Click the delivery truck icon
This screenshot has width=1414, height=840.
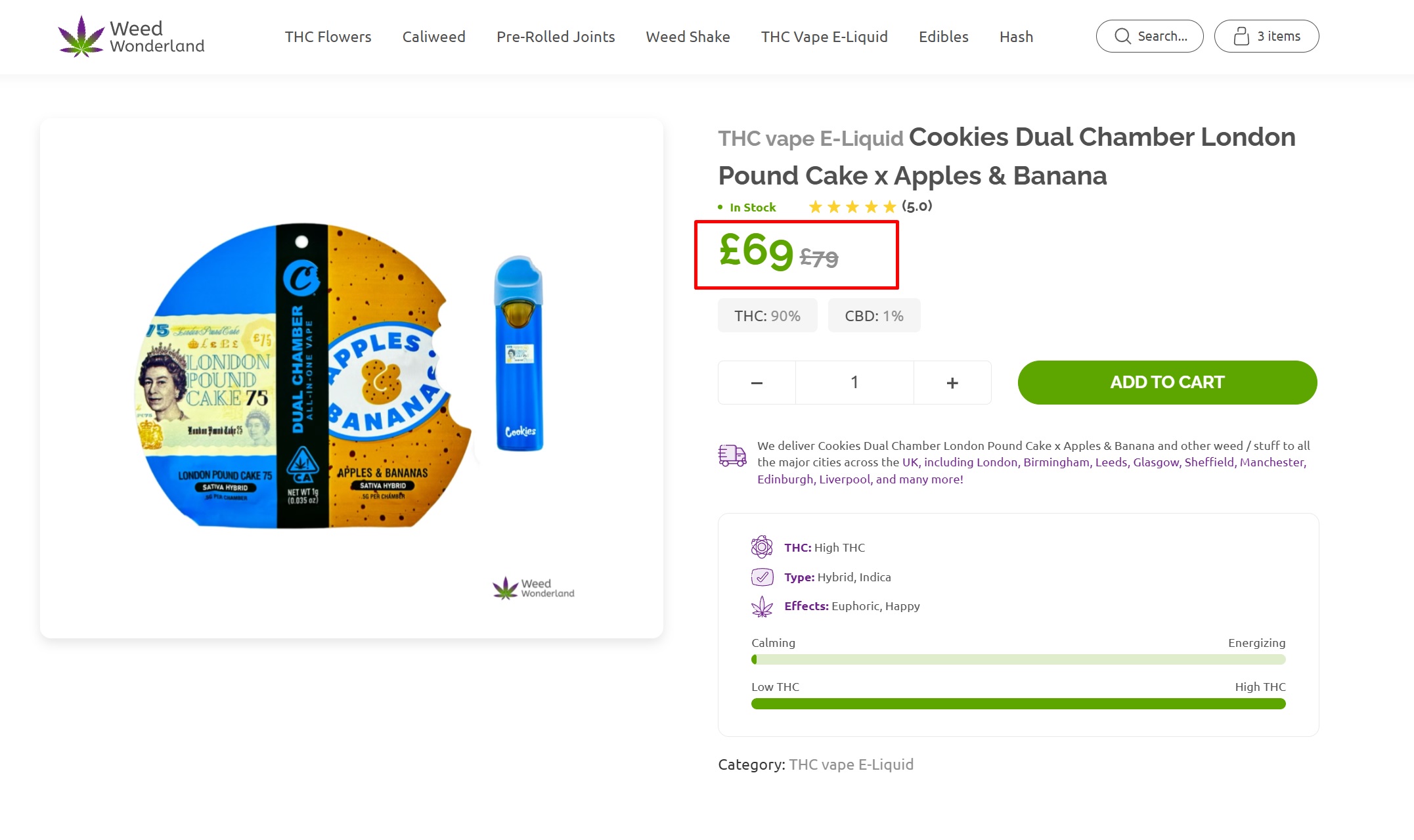(x=732, y=454)
